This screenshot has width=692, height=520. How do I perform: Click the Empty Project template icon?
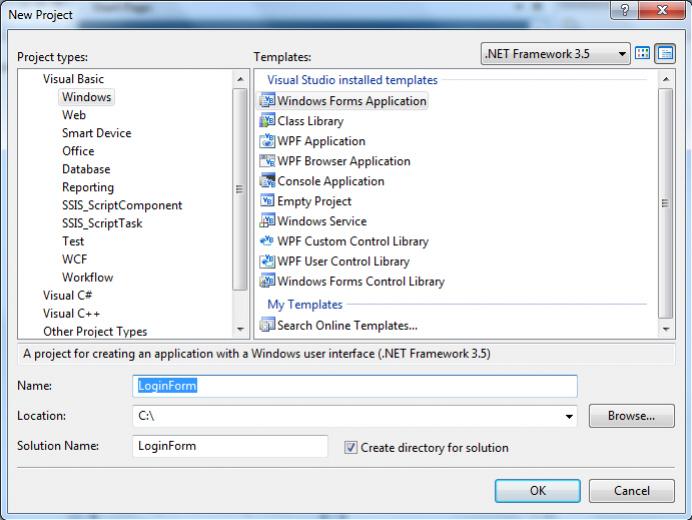click(x=267, y=201)
